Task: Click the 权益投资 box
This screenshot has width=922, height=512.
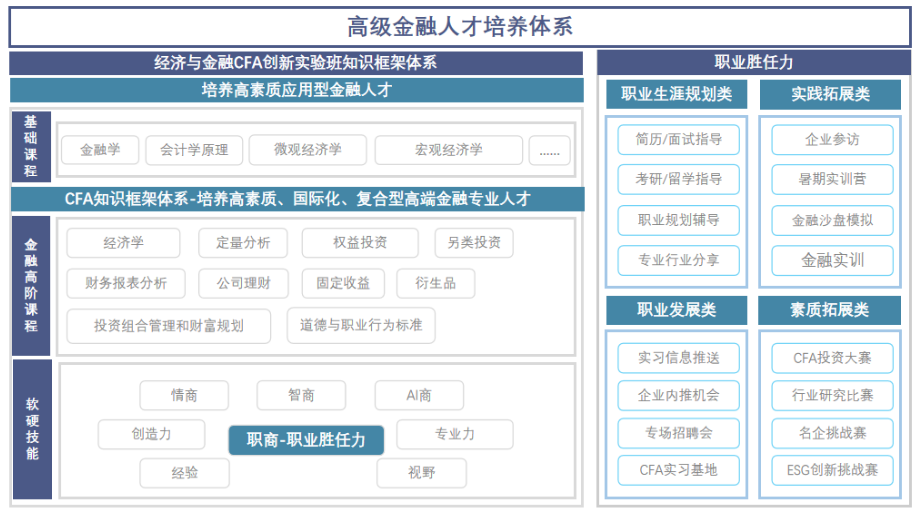Action: (360, 243)
